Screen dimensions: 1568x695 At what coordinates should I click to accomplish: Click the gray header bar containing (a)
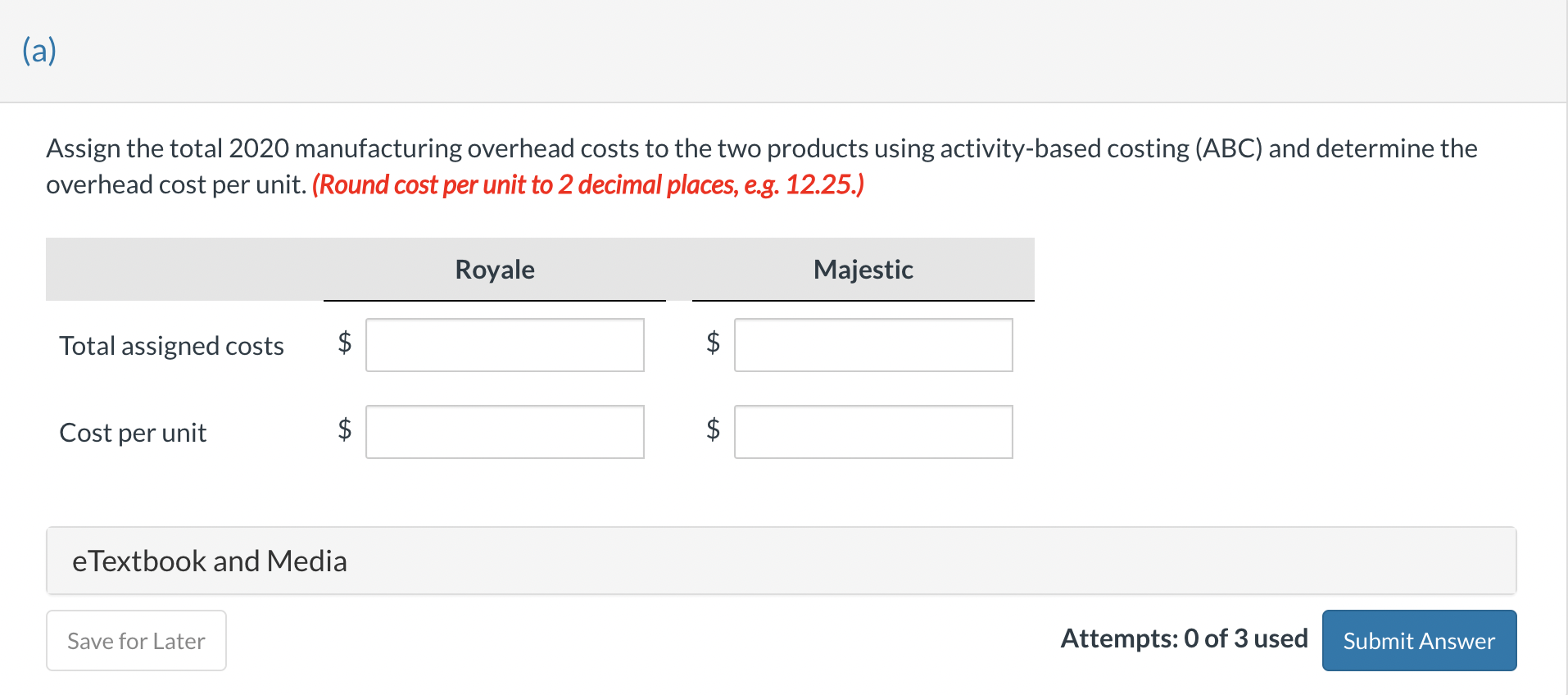tap(783, 51)
